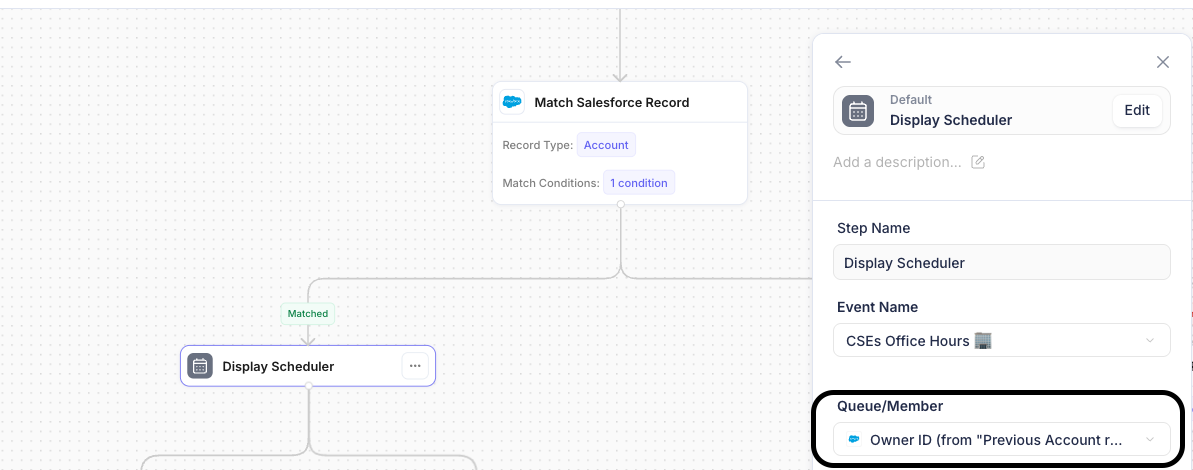Viewport: 1193px width, 470px height.
Task: Click the 'Add a description...' text
Action: coord(897,162)
